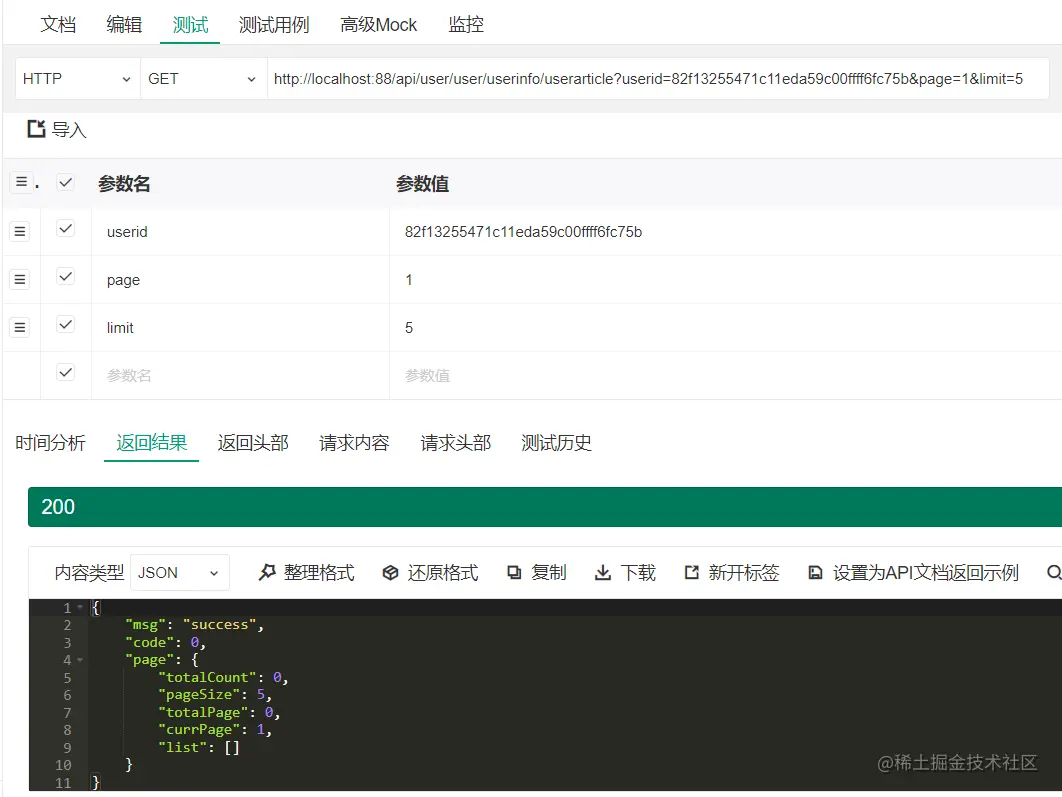The width and height of the screenshot is (1062, 797).
Task: Click the search icon in response toolbar
Action: tap(1054, 573)
